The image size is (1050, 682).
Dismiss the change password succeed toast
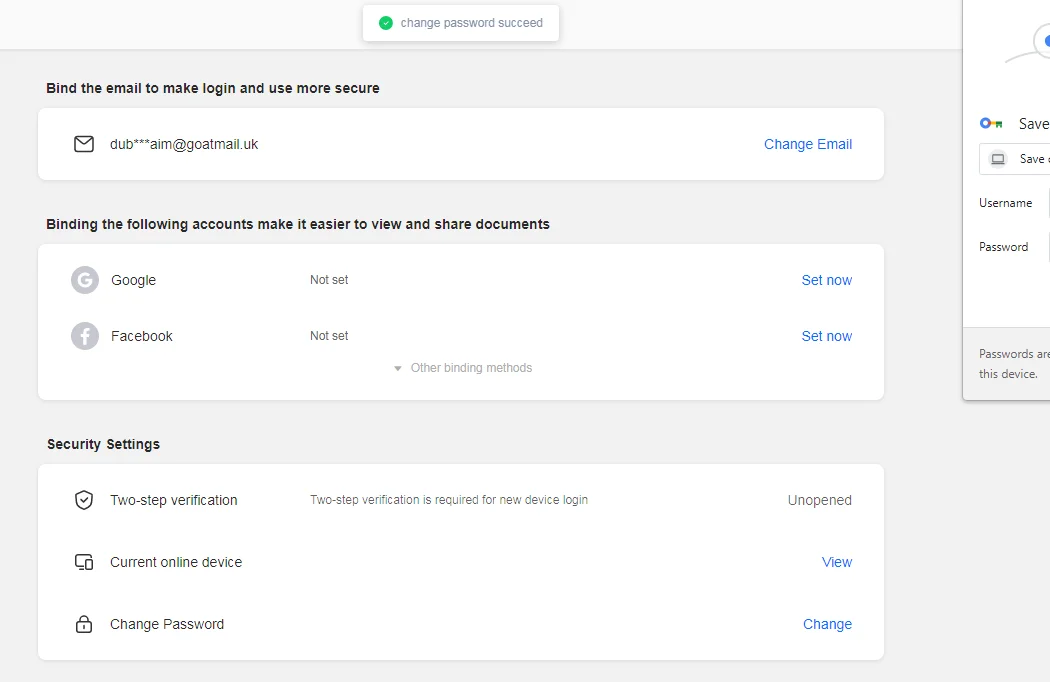(x=461, y=23)
